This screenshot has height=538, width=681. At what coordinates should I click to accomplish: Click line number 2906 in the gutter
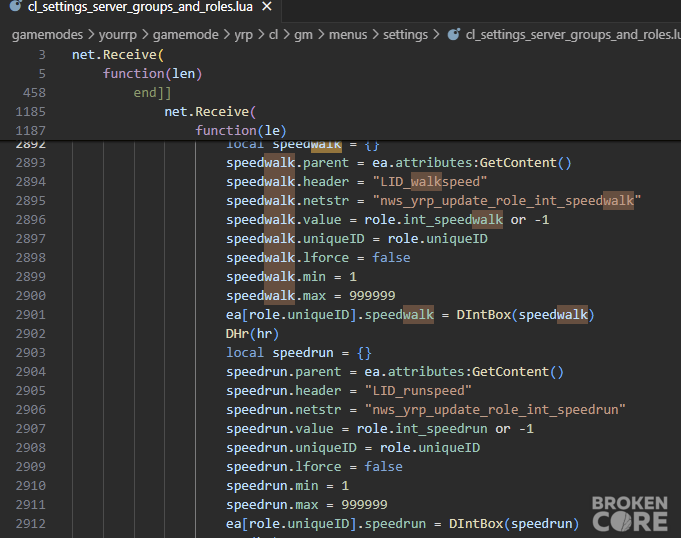[31, 410]
